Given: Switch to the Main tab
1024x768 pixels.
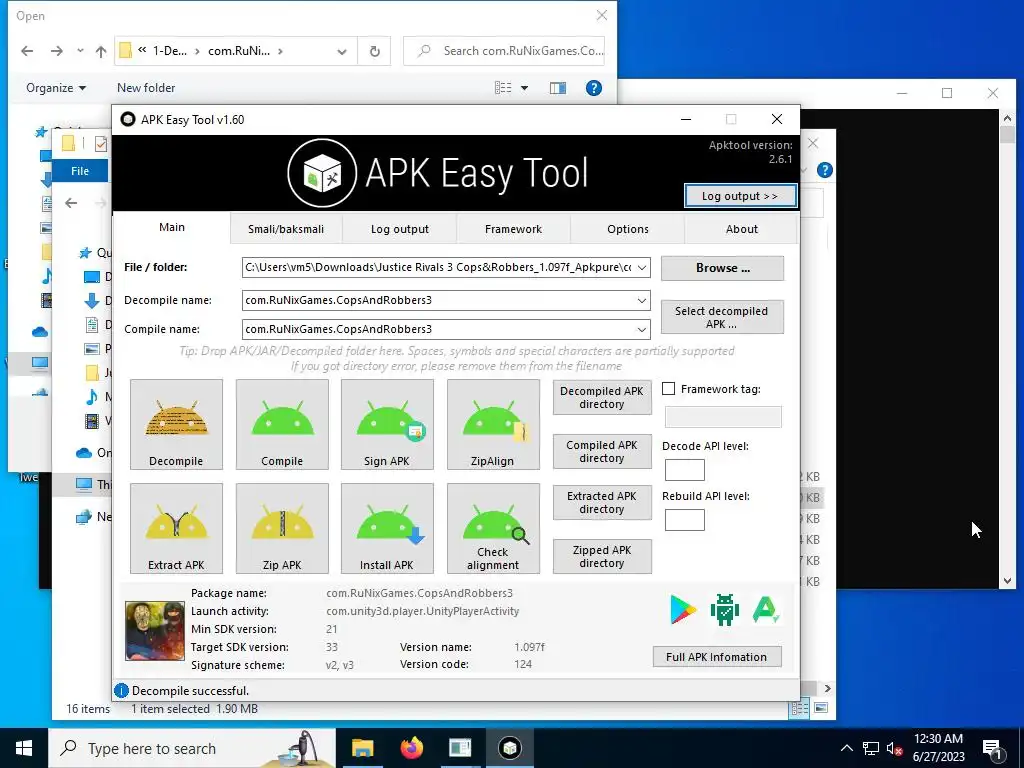Looking at the screenshot, I should (x=172, y=227).
